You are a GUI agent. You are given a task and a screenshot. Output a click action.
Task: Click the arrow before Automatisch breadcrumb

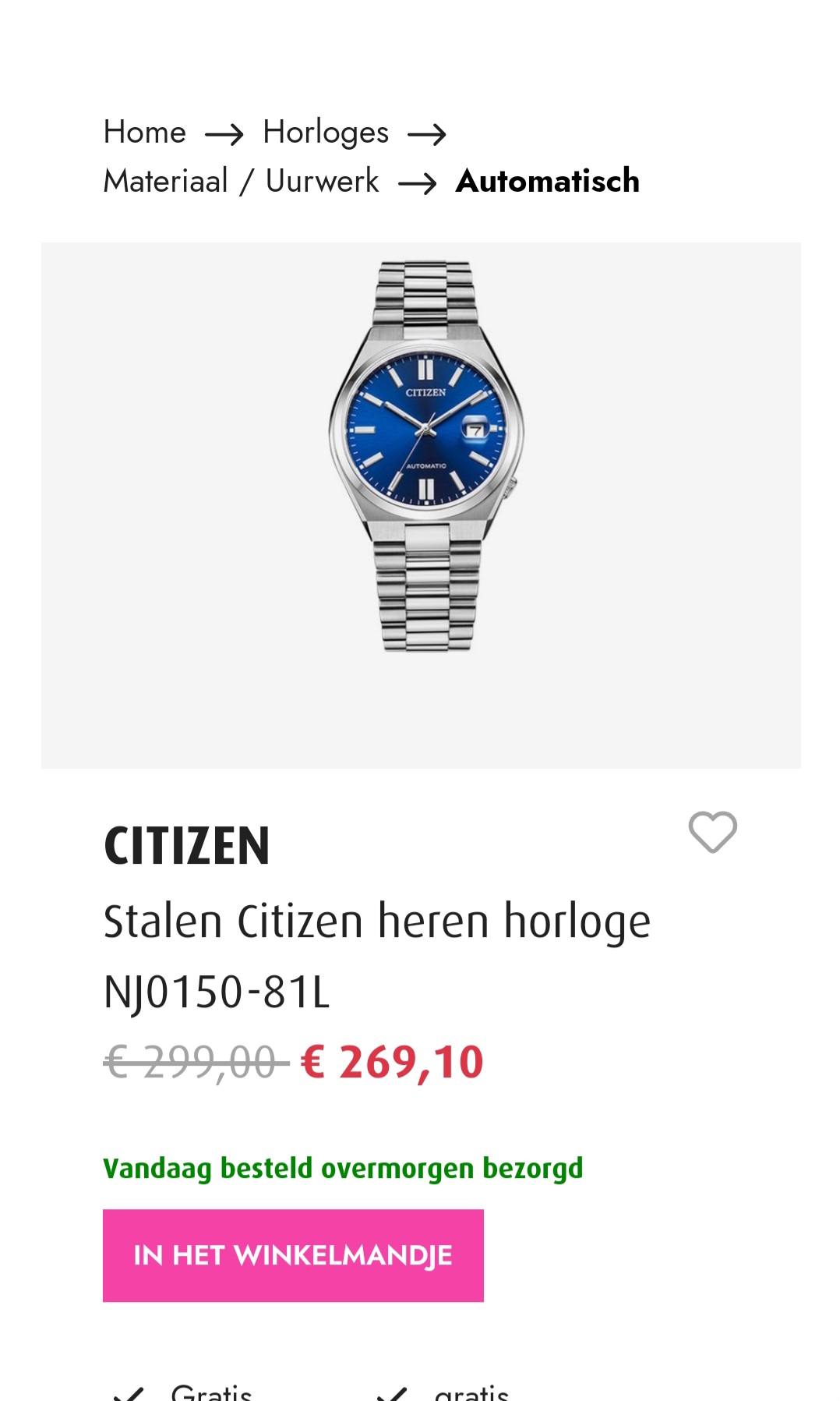pyautogui.click(x=418, y=184)
